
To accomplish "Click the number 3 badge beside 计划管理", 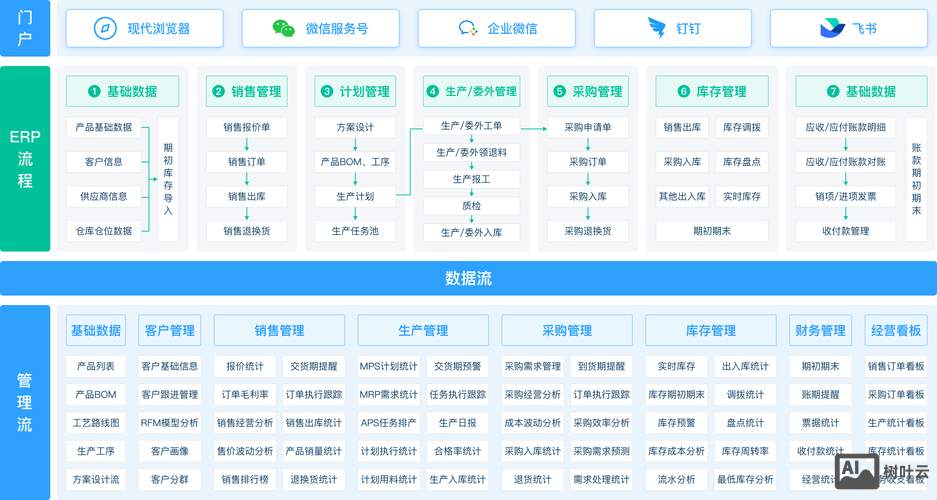I will point(326,91).
